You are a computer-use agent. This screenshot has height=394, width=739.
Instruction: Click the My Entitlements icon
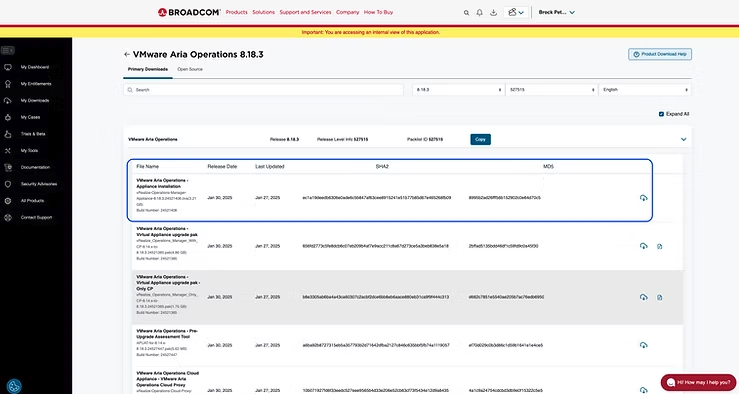8,84
